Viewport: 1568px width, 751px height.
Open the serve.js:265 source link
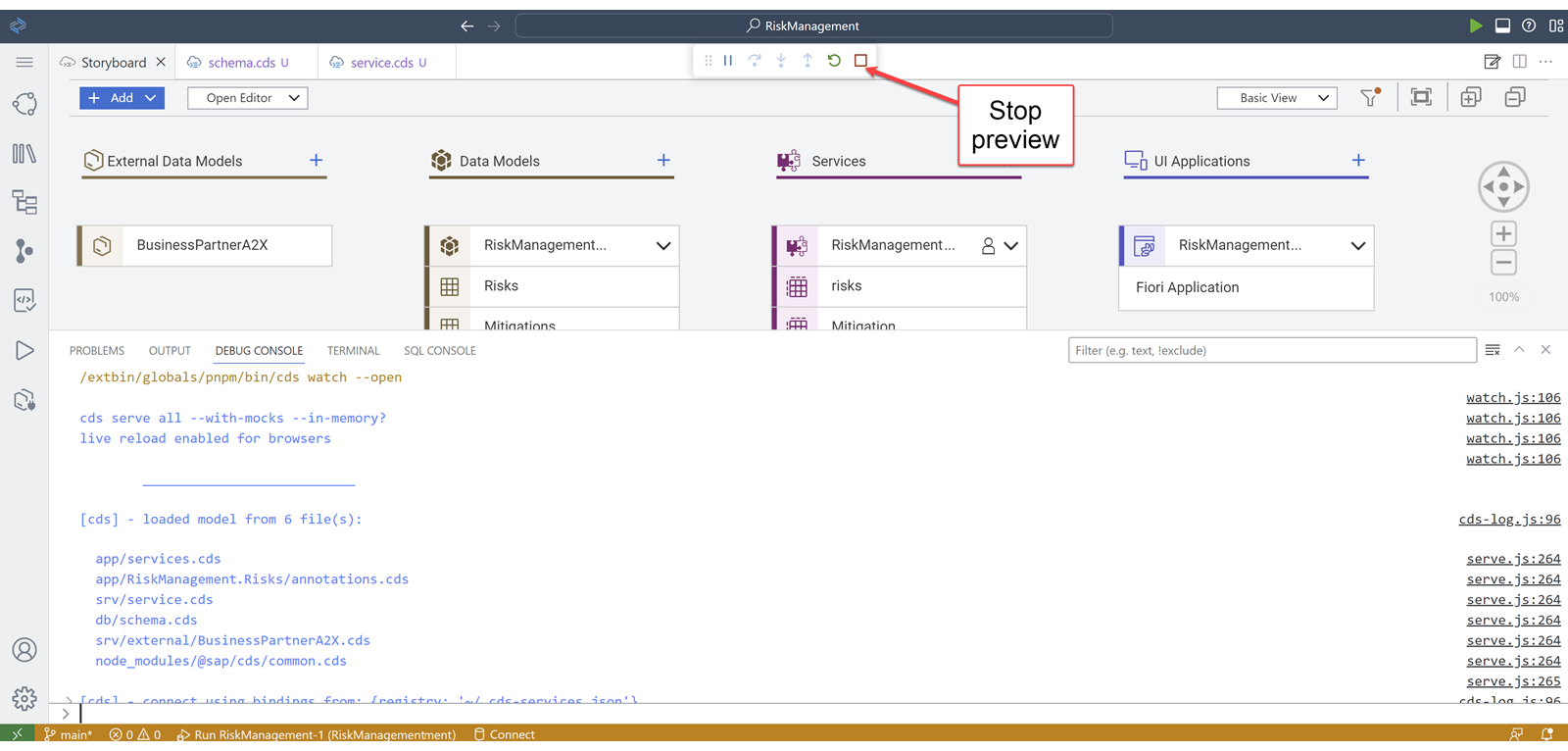pyautogui.click(x=1513, y=681)
